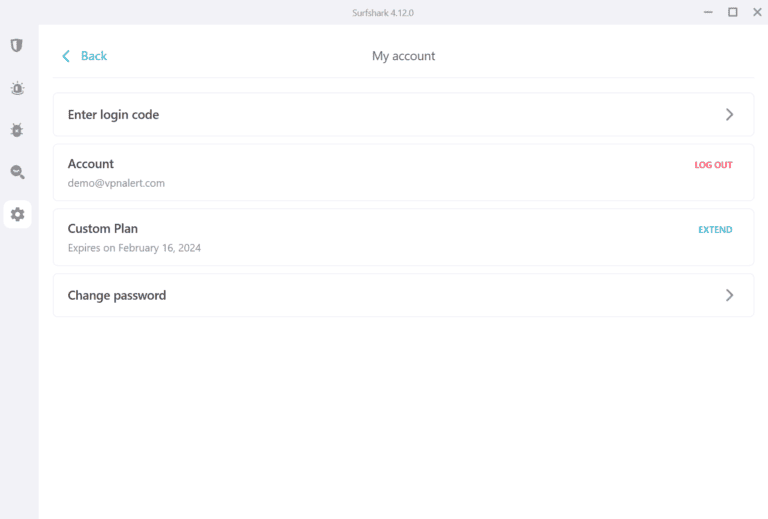Maximize the Surfshark window

732,12
